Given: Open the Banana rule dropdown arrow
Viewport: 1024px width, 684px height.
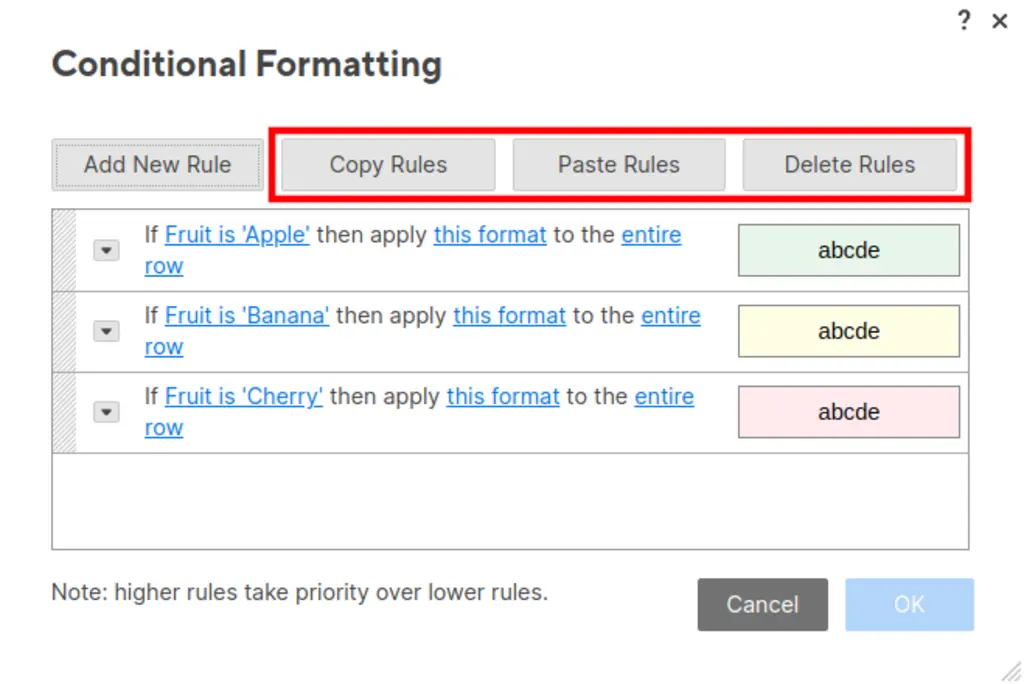Looking at the screenshot, I should coord(106,331).
